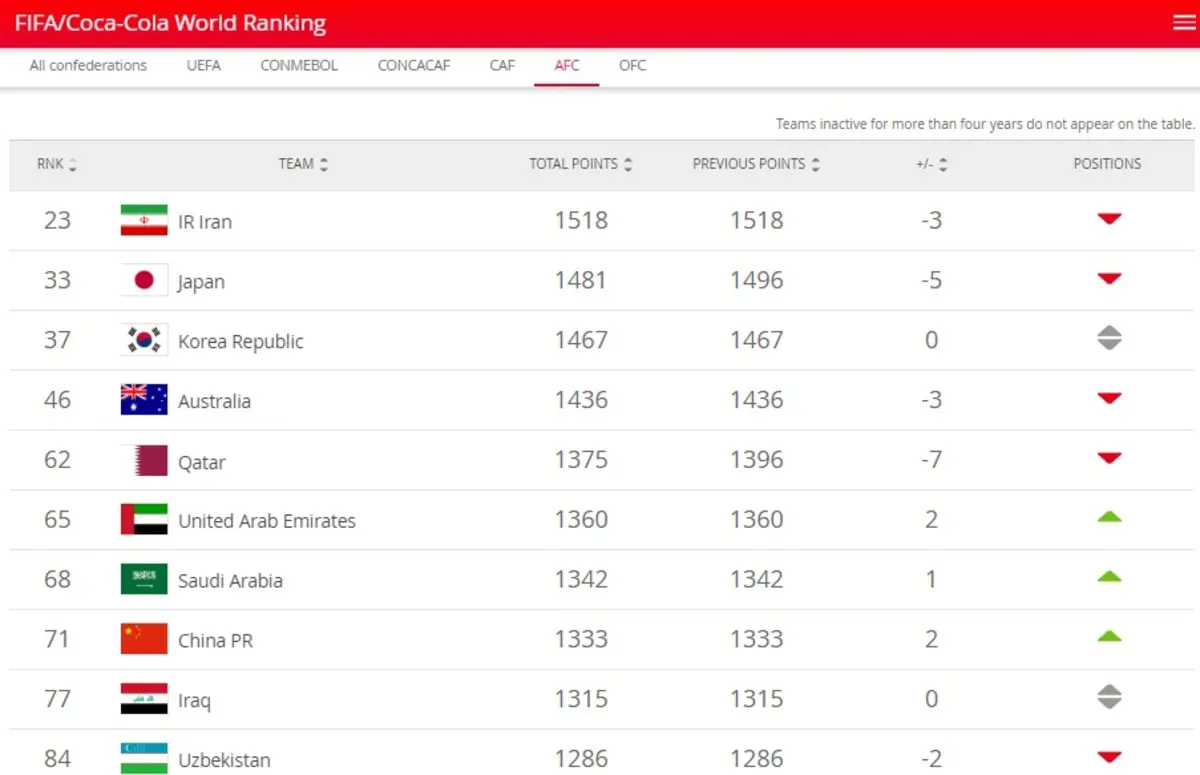This screenshot has width=1200, height=775.
Task: Switch to the CAF tab
Action: 502,65
